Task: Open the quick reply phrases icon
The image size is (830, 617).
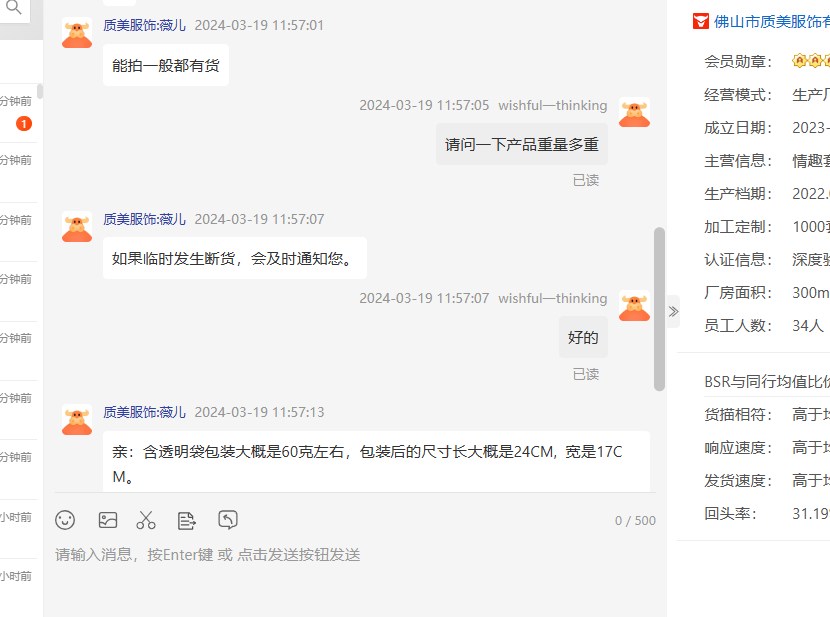Action: [186, 521]
